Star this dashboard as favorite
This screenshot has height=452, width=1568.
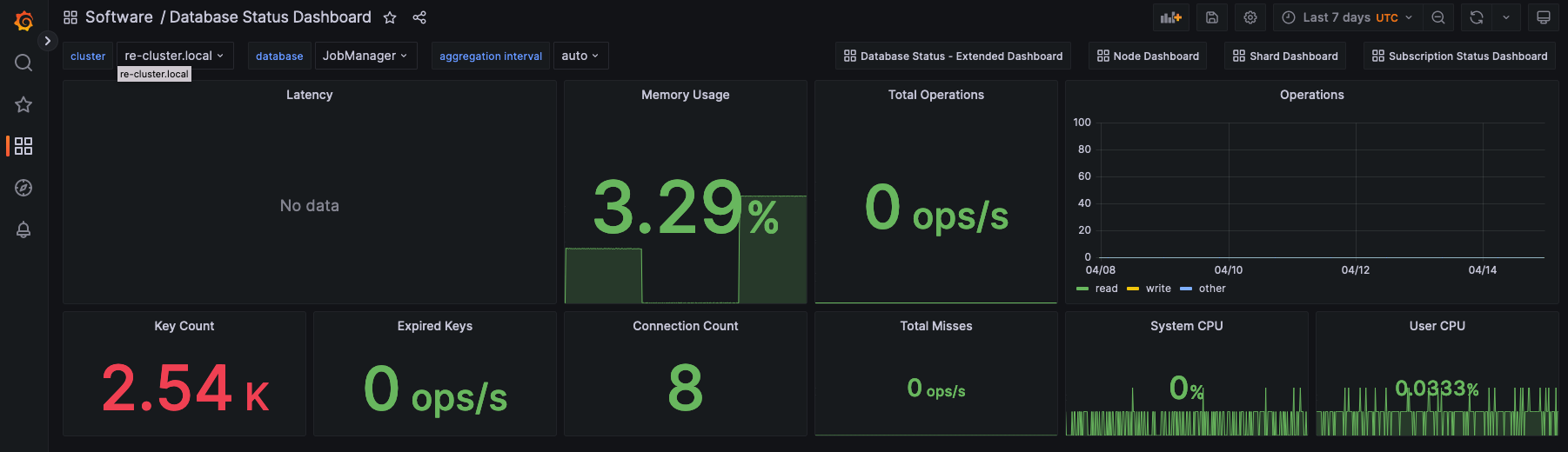(x=390, y=17)
